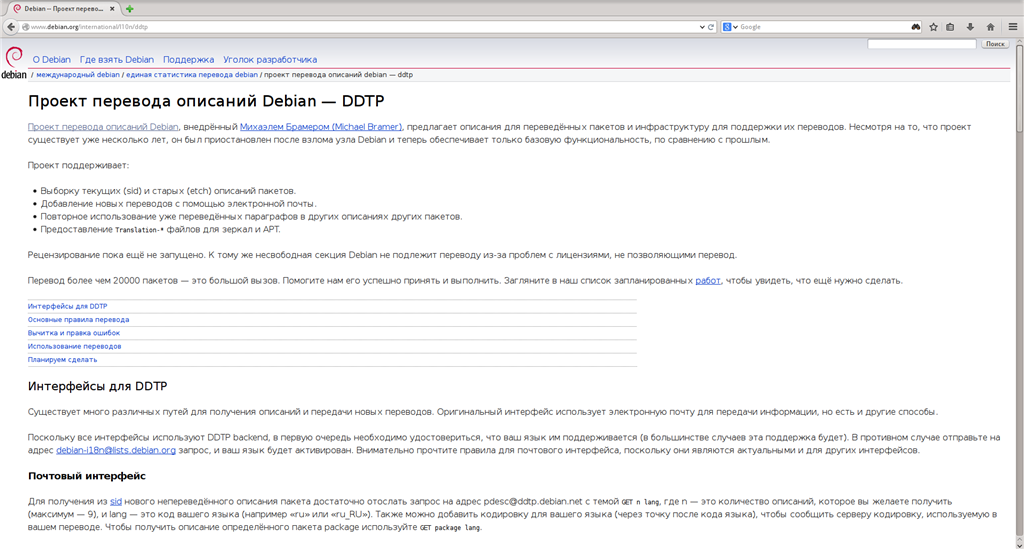Jump to Интерфейсы для DDTP section
The image size is (1024, 549).
tap(67, 306)
